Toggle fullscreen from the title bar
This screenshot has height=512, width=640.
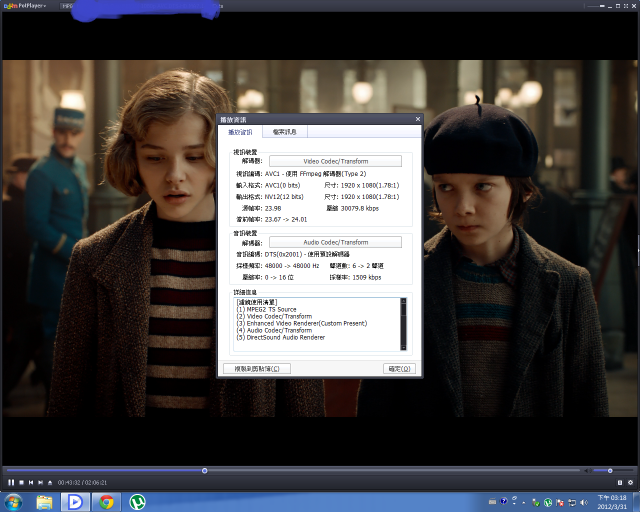coord(626,6)
